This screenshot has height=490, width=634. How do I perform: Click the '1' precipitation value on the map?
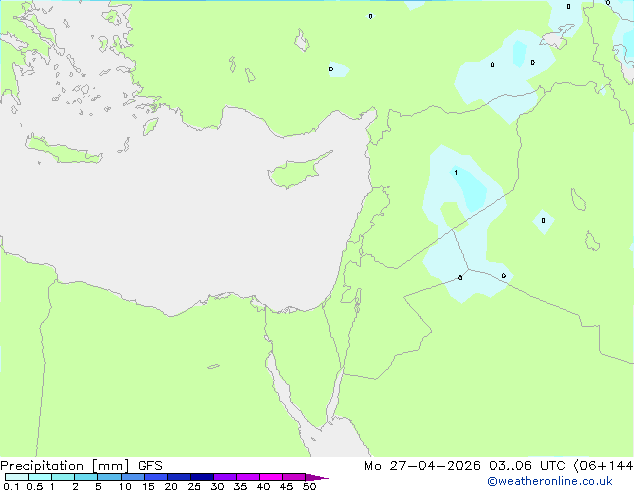456,173
